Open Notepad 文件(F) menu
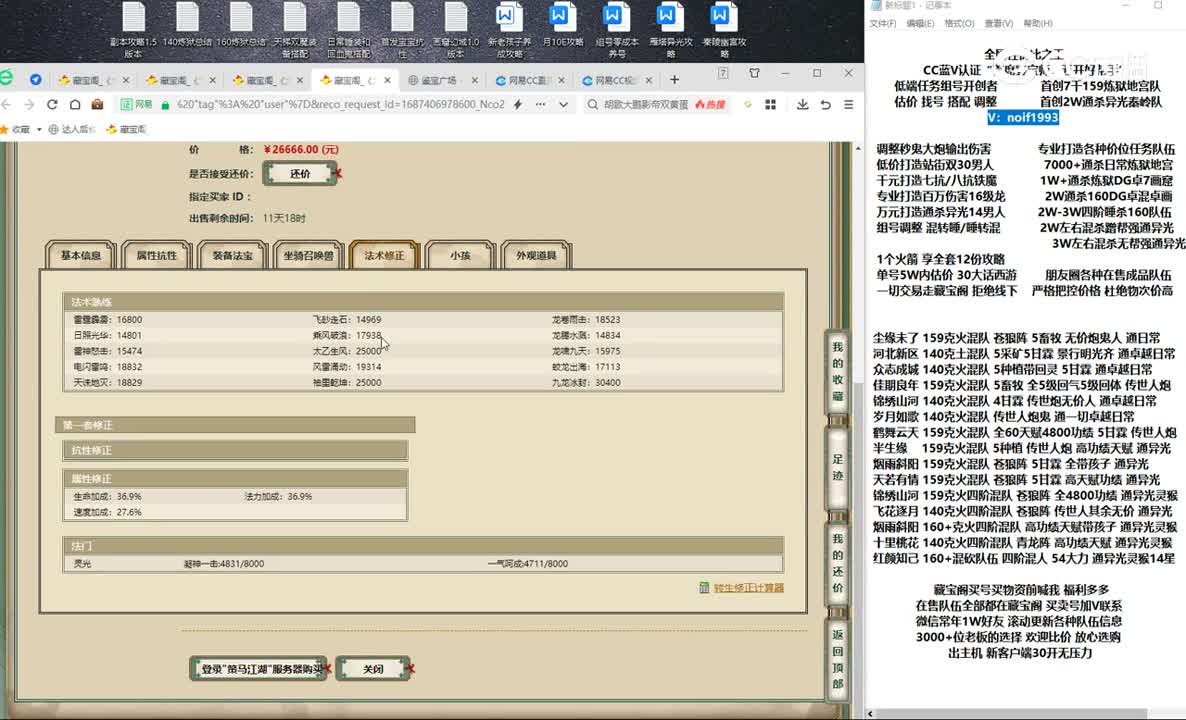This screenshot has height=720, width=1186. tap(883, 23)
